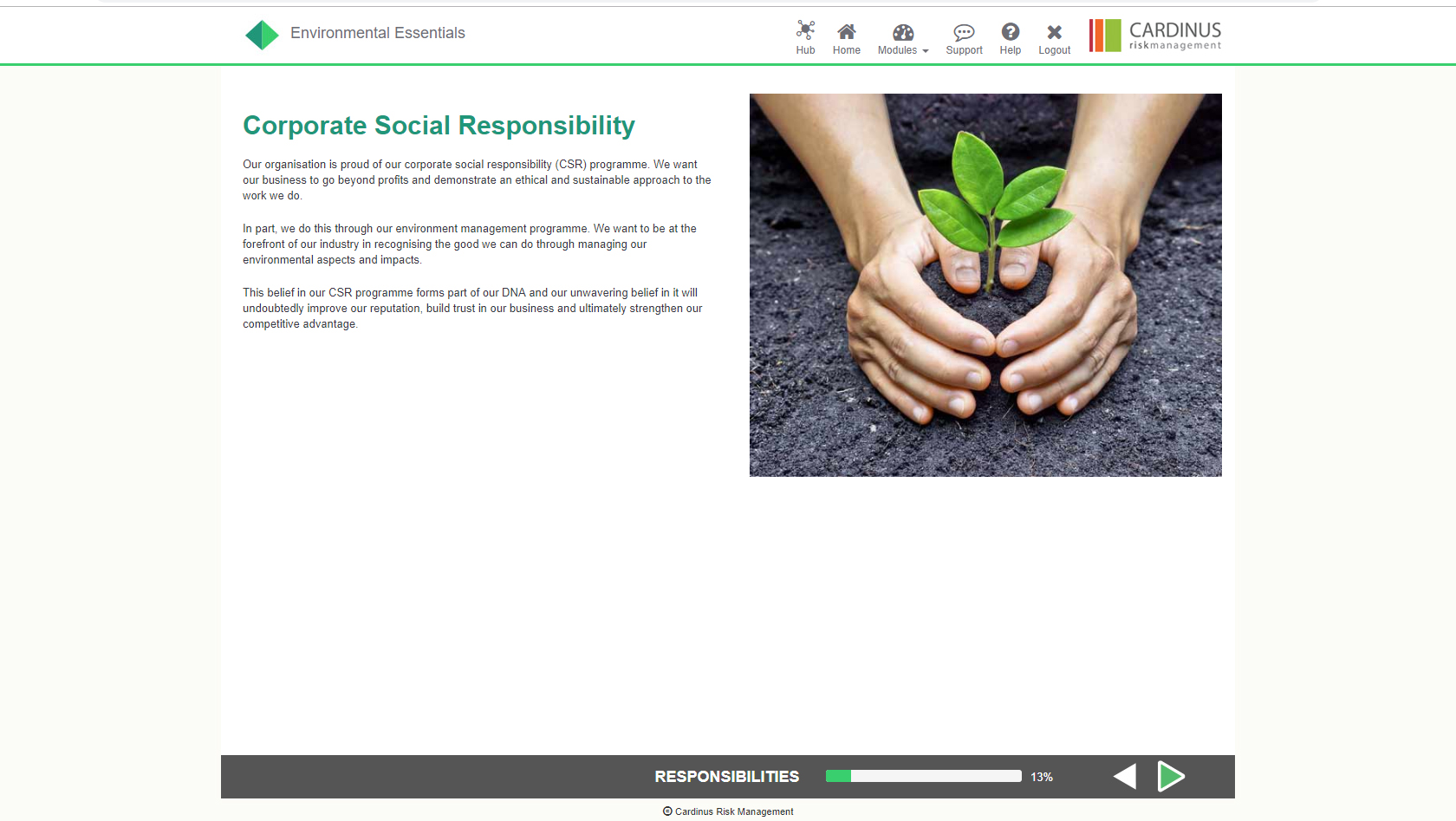The width and height of the screenshot is (1456, 821).
Task: Click the Environmental Essentials title
Action: pos(378,33)
